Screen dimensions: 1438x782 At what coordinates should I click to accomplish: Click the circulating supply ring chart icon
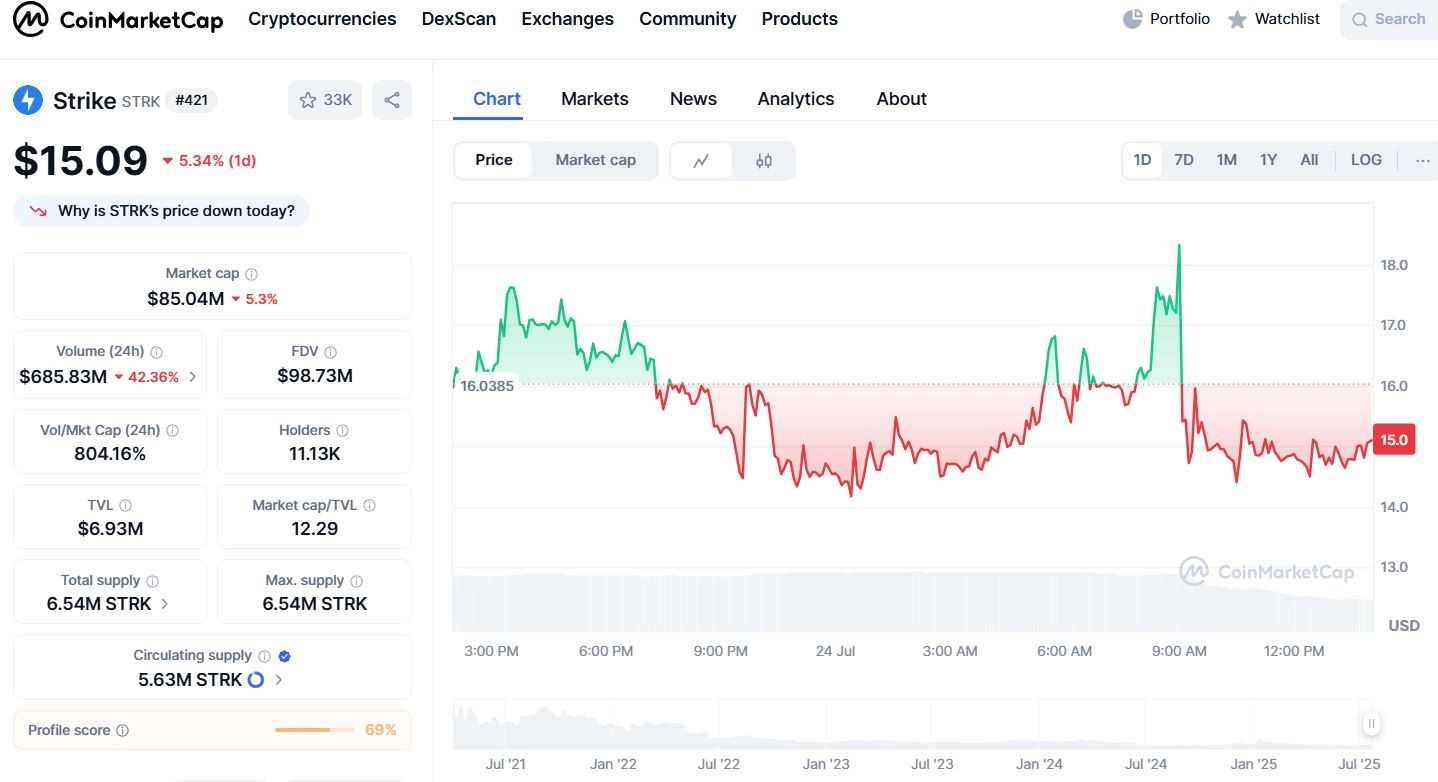pos(256,680)
